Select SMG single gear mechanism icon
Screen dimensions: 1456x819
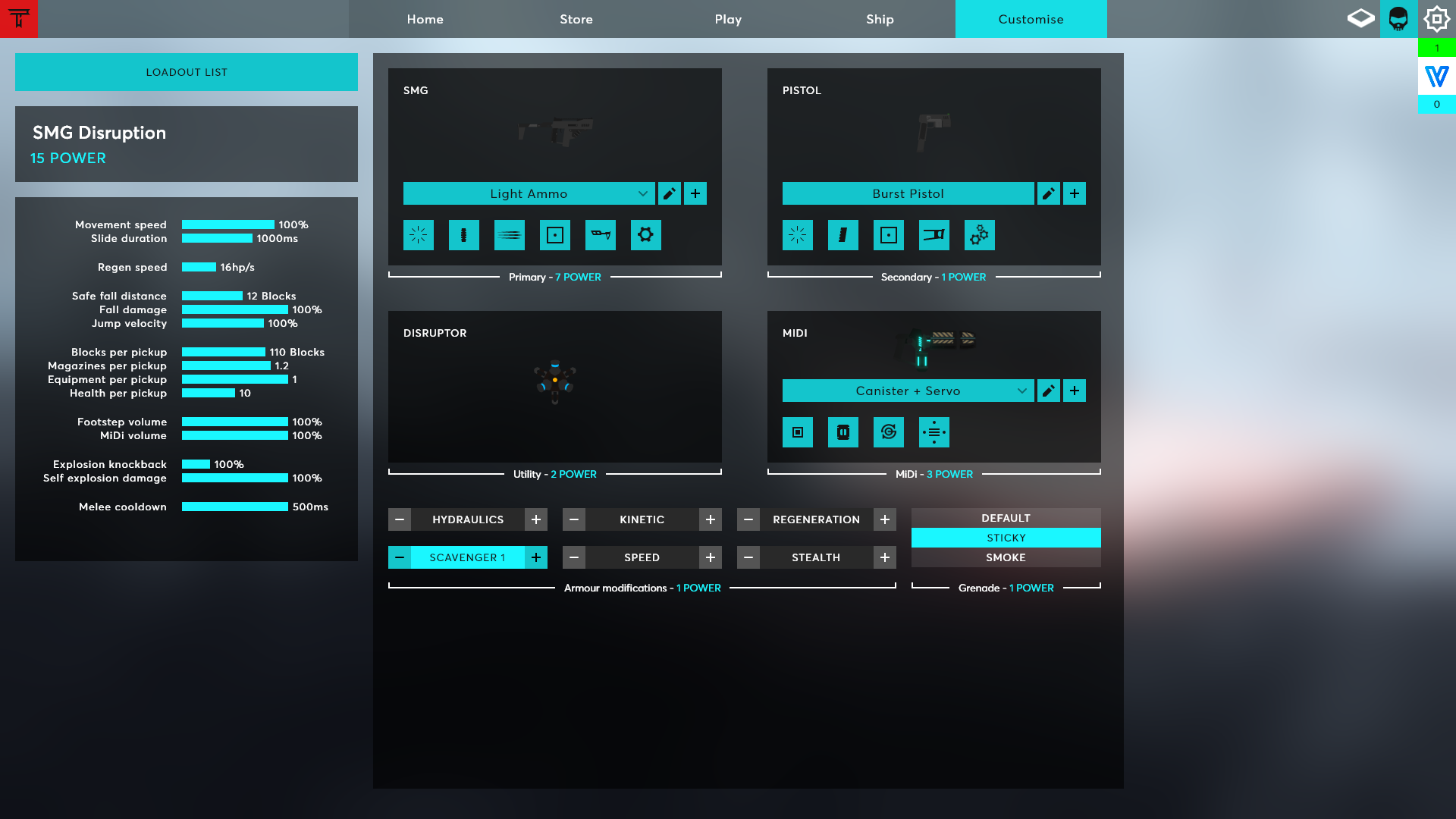tap(646, 235)
